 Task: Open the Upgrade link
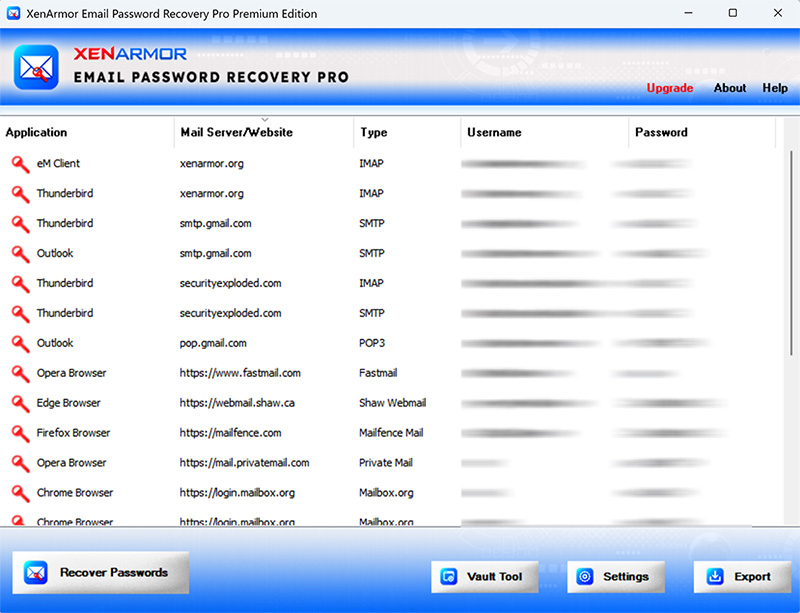[x=669, y=88]
